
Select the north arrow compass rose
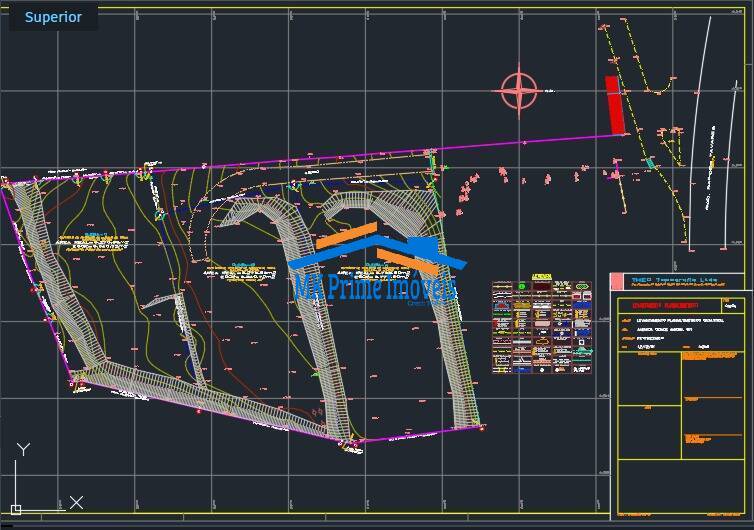pyautogui.click(x=519, y=91)
